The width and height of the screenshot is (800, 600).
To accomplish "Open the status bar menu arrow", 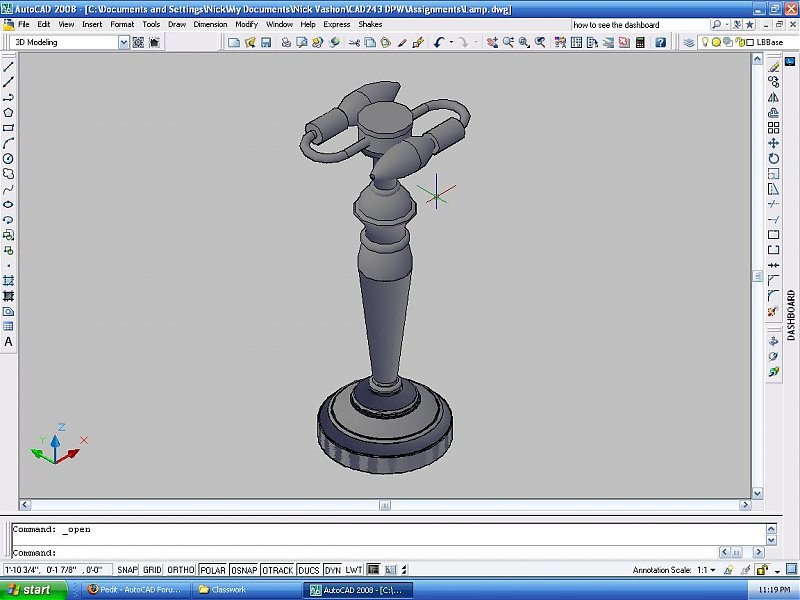I will tap(778, 570).
